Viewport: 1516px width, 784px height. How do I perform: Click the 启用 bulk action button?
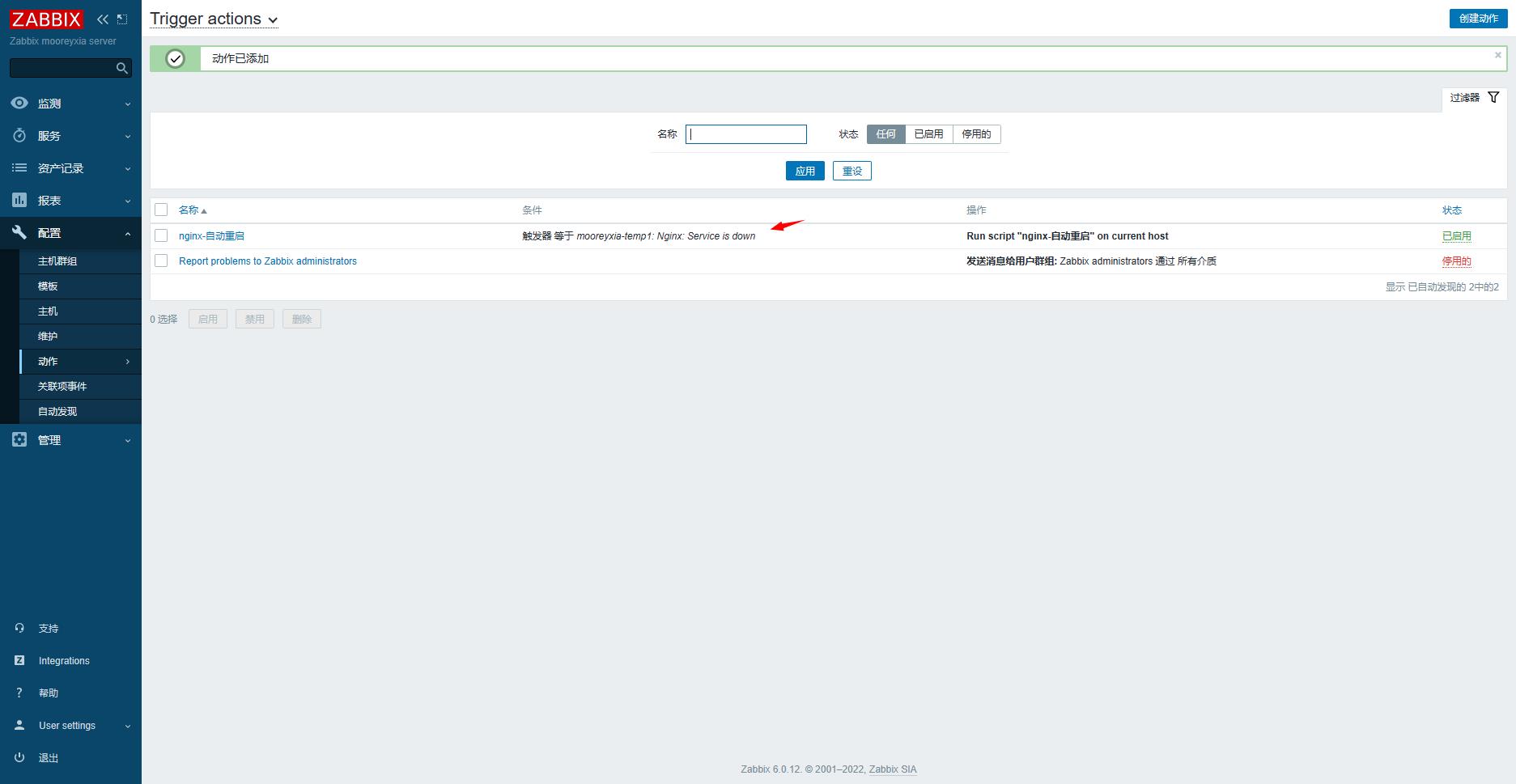(208, 319)
